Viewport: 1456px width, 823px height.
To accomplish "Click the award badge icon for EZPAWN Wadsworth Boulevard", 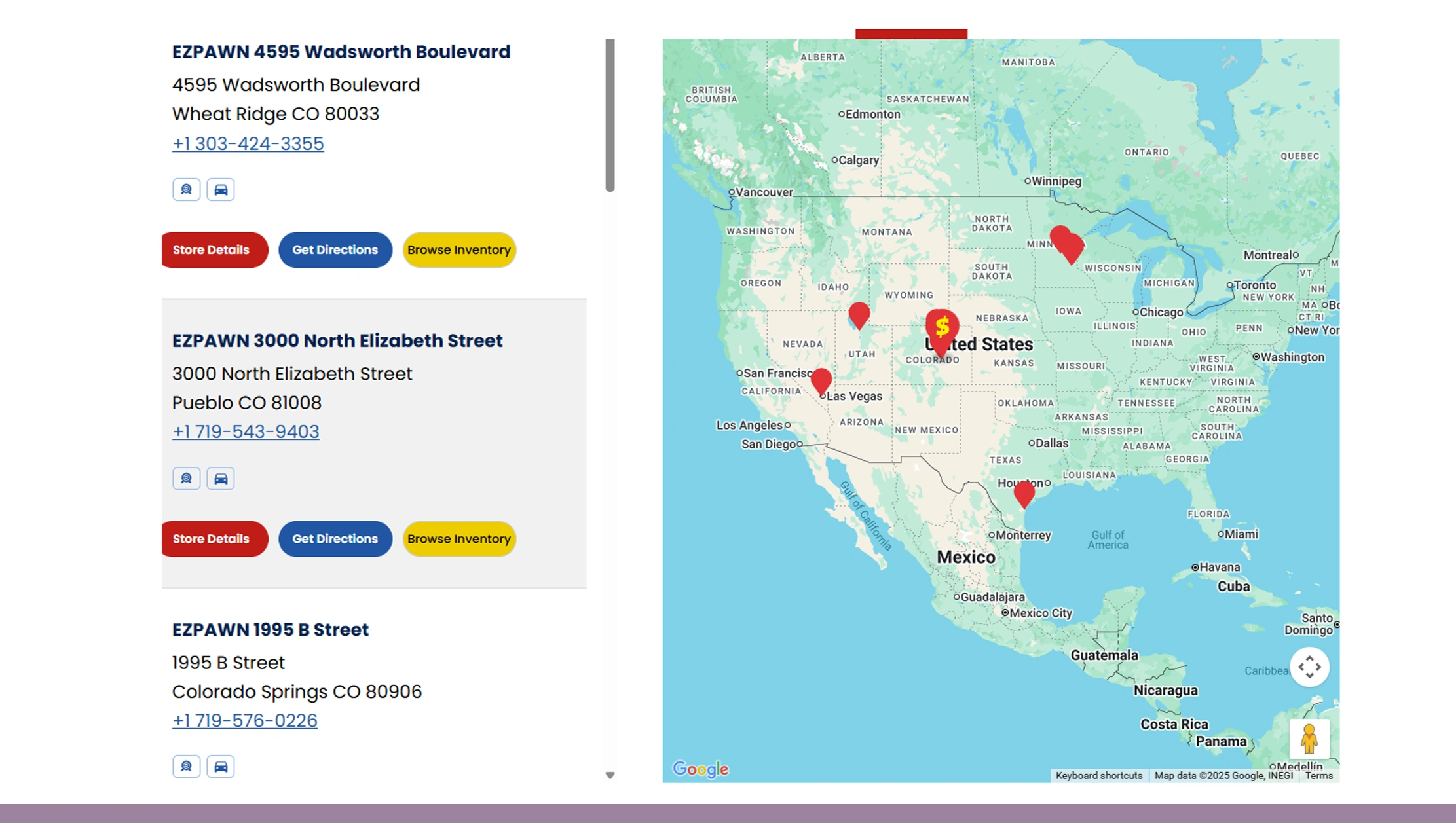I will [186, 189].
